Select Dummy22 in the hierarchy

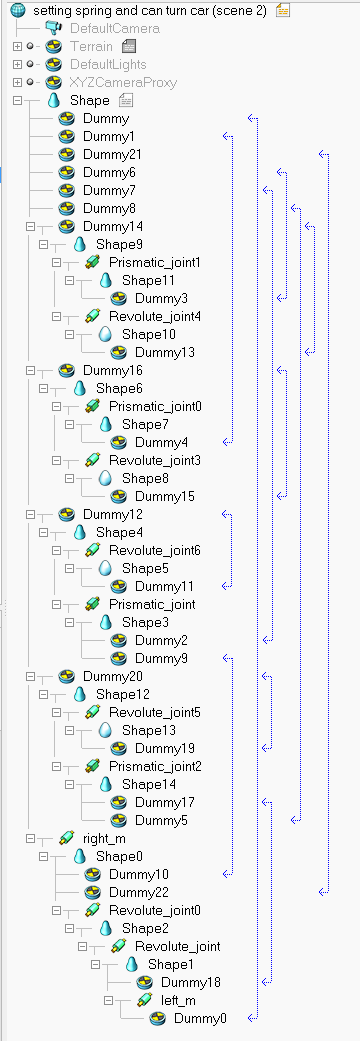pyautogui.click(x=139, y=892)
